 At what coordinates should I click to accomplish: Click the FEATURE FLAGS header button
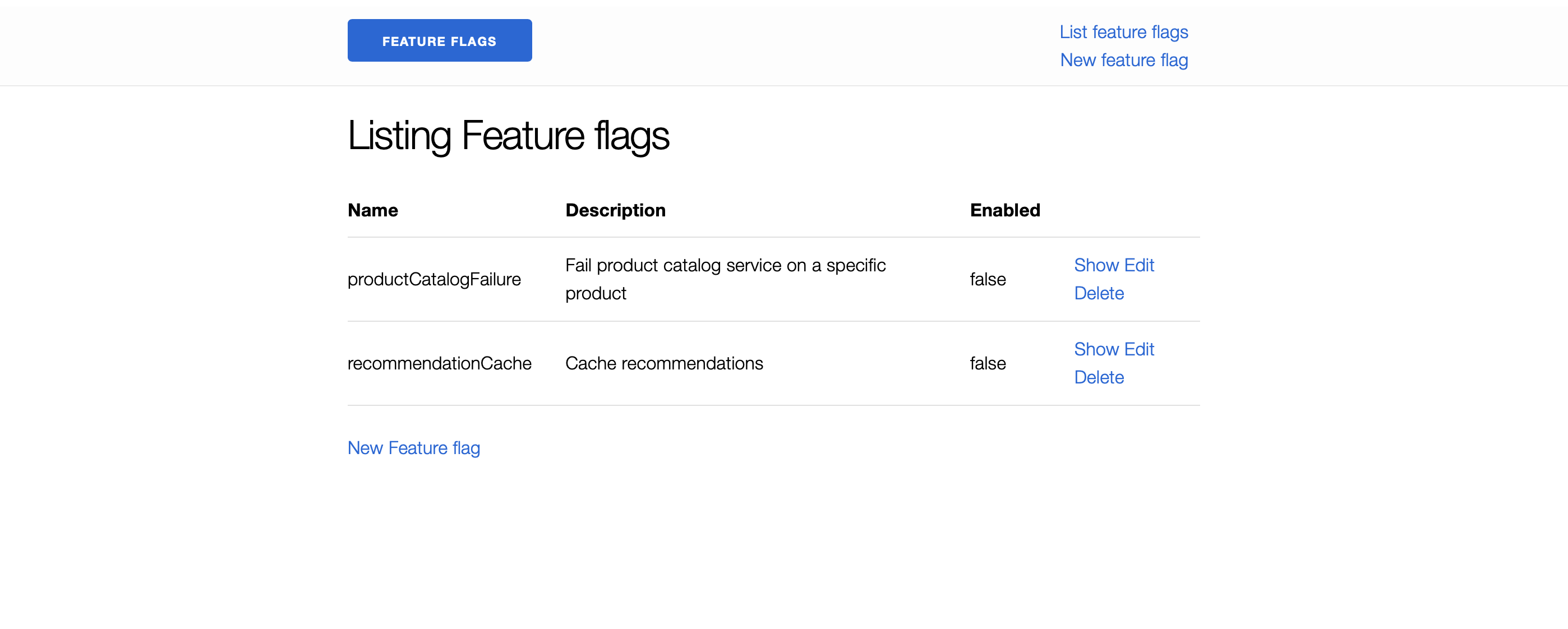point(440,40)
